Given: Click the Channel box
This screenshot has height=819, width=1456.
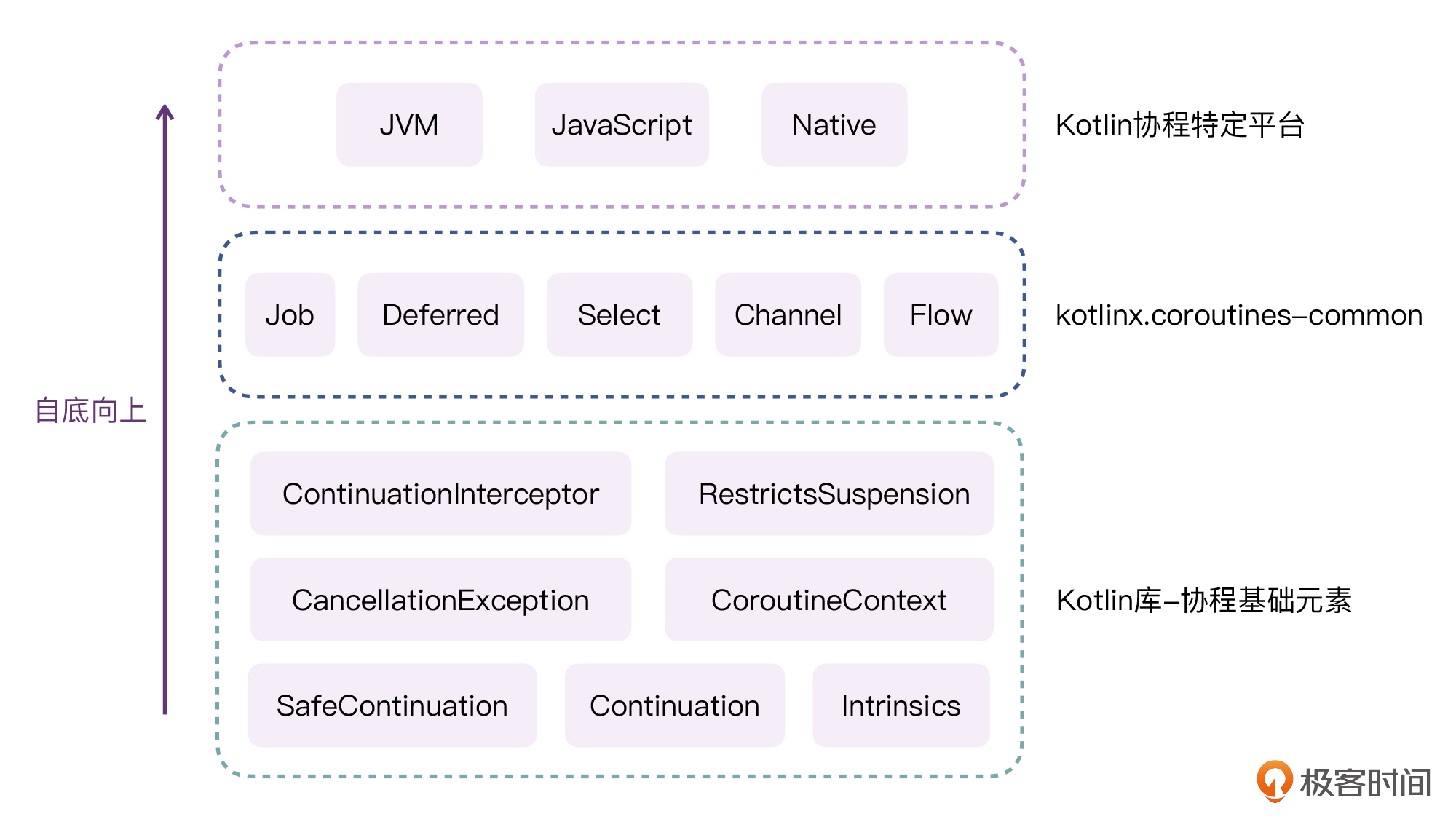Looking at the screenshot, I should pos(788,314).
